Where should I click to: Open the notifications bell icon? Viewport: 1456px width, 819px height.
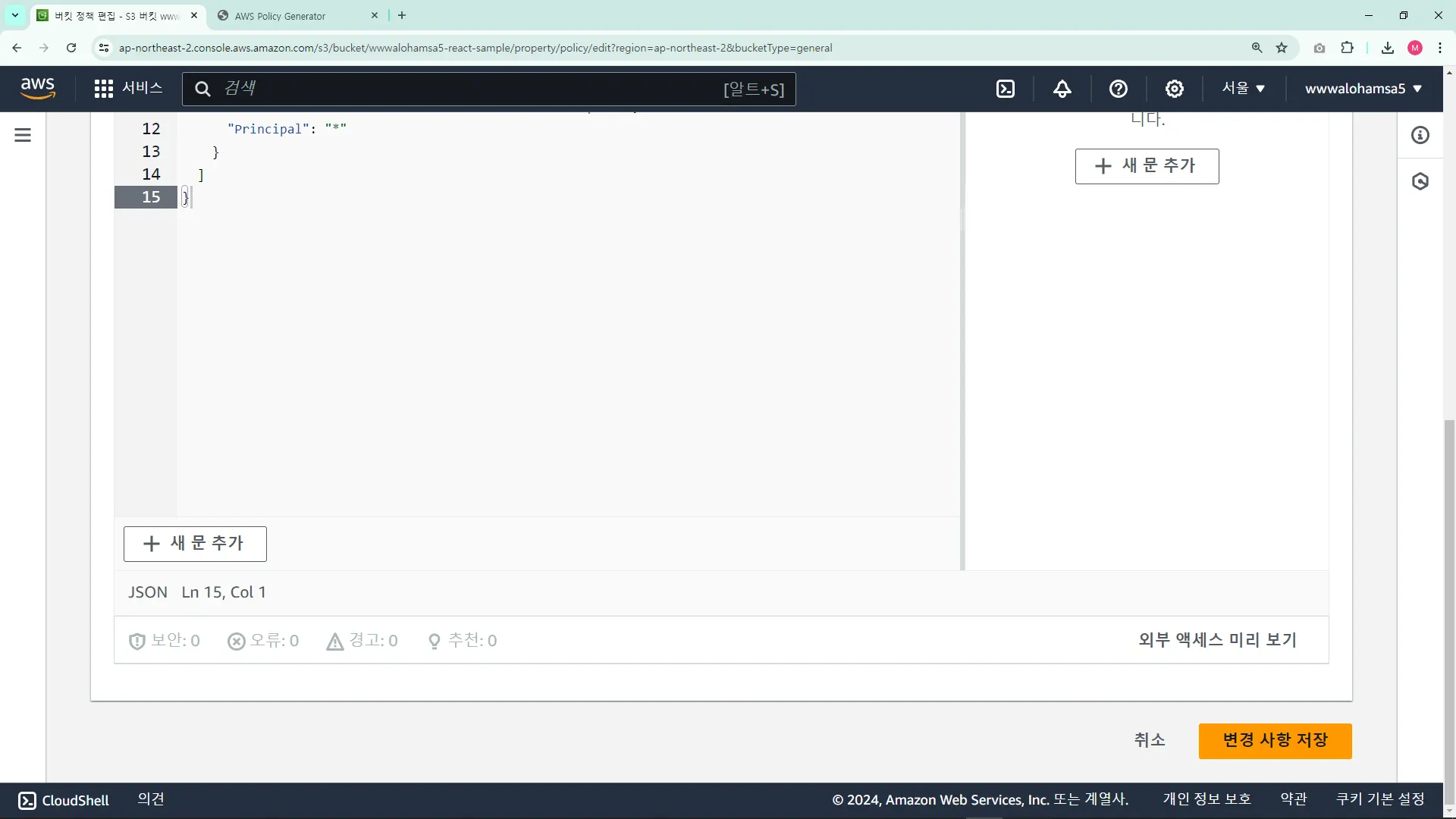click(x=1062, y=89)
